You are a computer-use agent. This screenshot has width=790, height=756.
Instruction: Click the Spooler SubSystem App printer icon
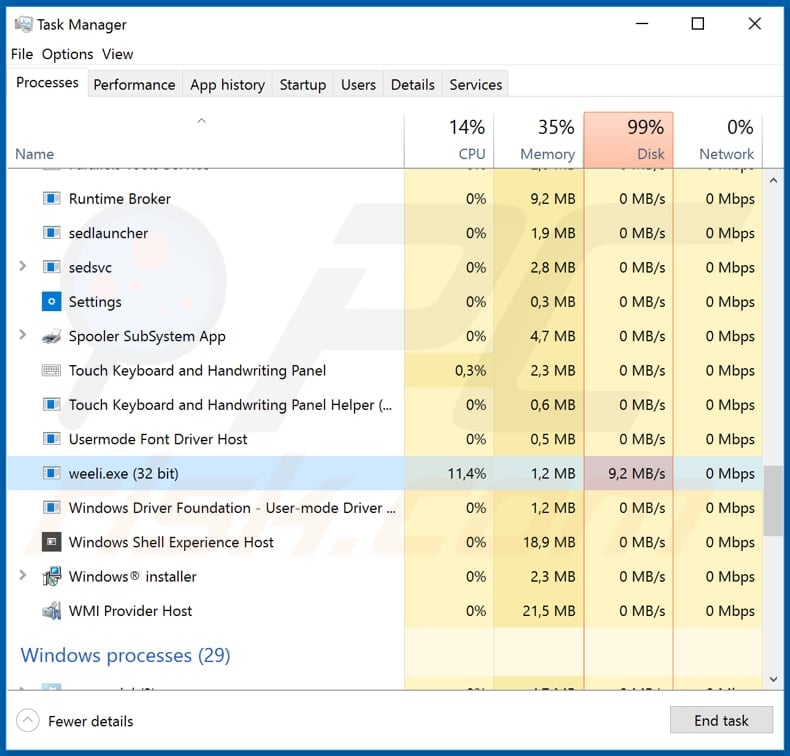point(51,336)
